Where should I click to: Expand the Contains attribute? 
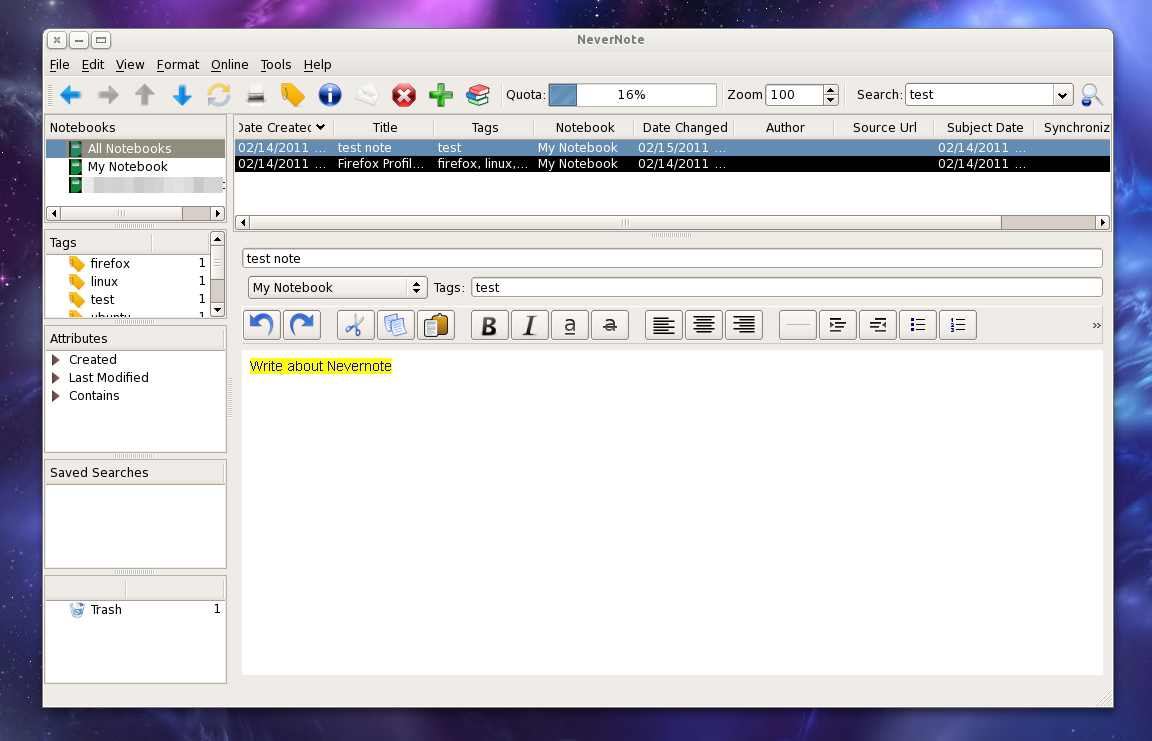pyautogui.click(x=56, y=396)
